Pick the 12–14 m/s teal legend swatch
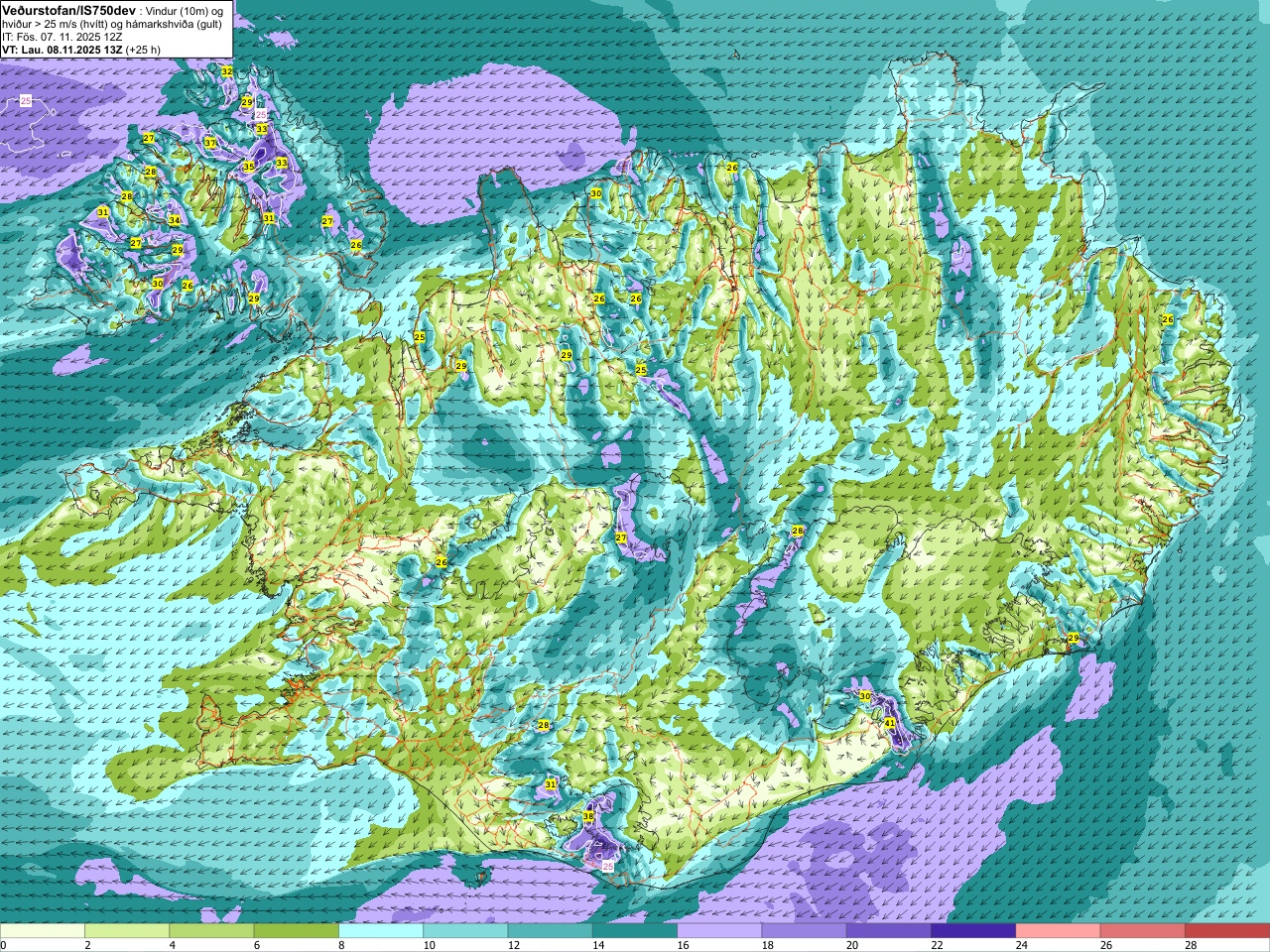 pyautogui.click(x=550, y=931)
